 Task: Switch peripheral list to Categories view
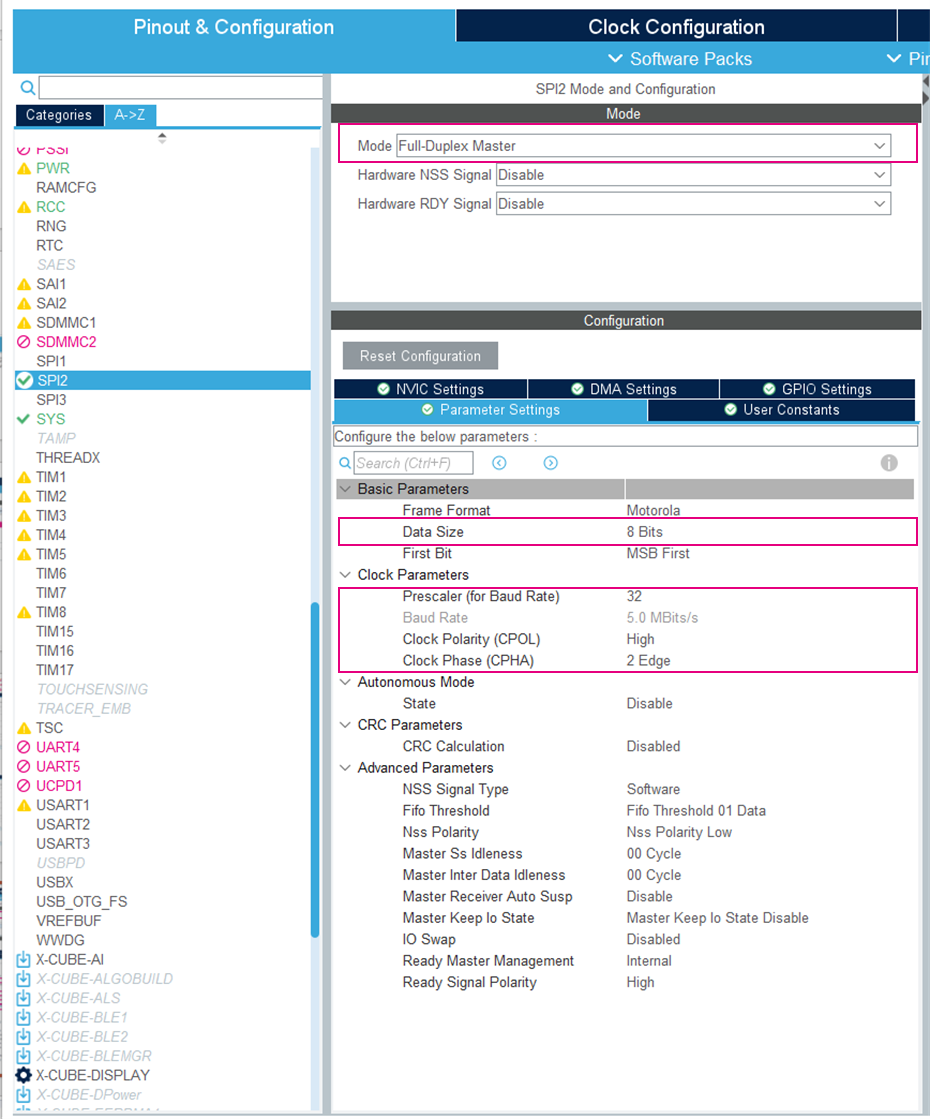(59, 115)
